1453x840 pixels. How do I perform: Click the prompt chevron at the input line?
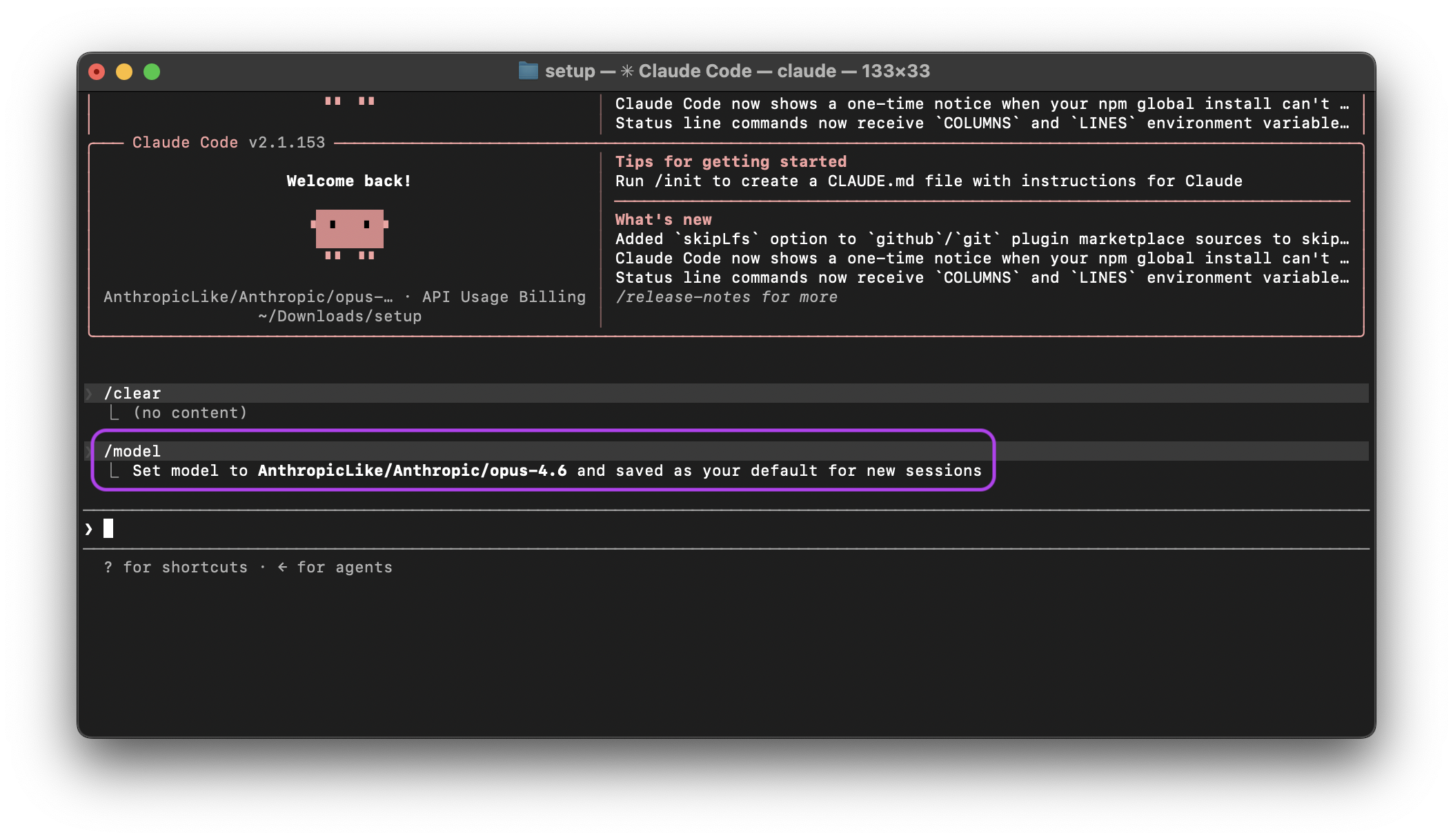tap(89, 529)
